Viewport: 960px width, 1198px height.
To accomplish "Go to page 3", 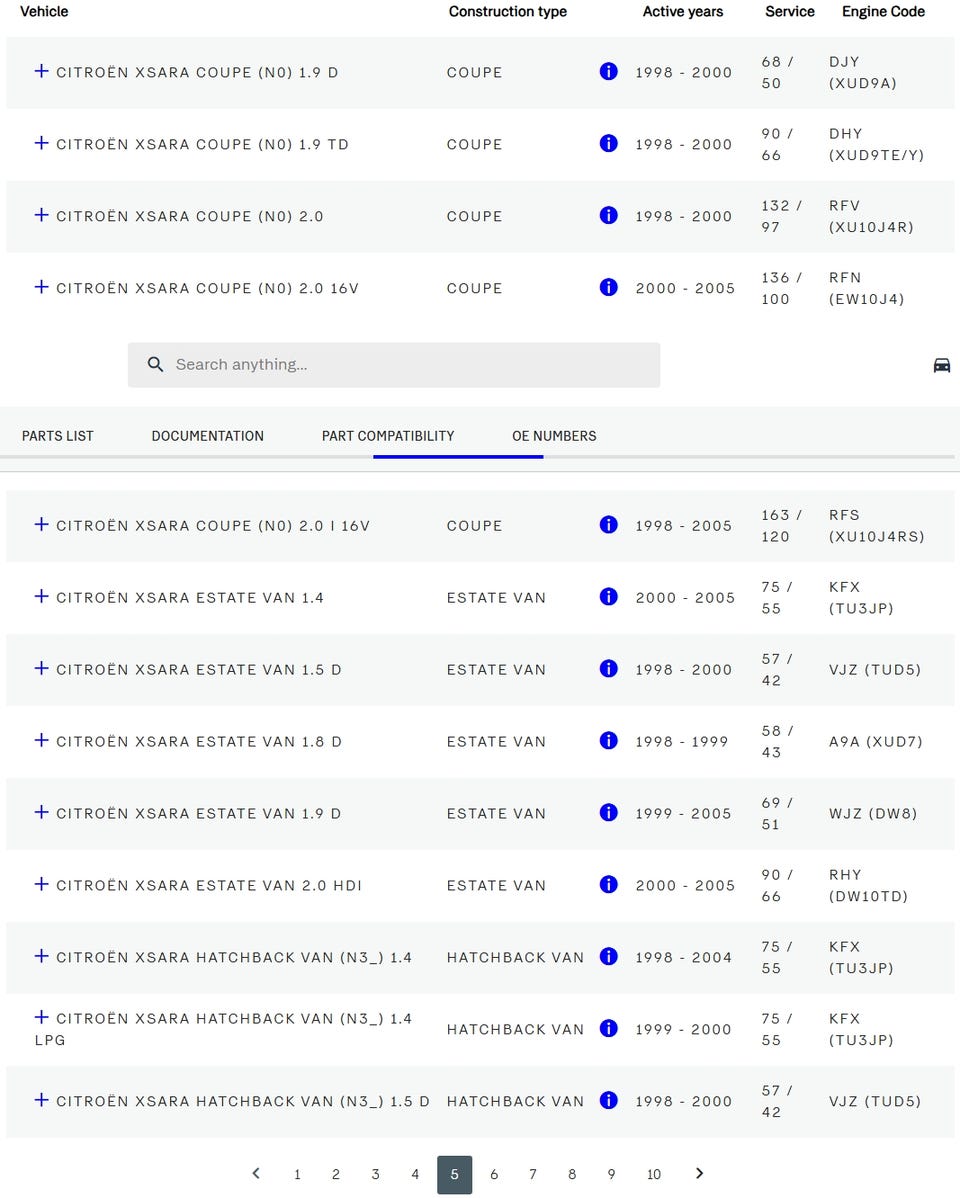I will pos(375,1174).
